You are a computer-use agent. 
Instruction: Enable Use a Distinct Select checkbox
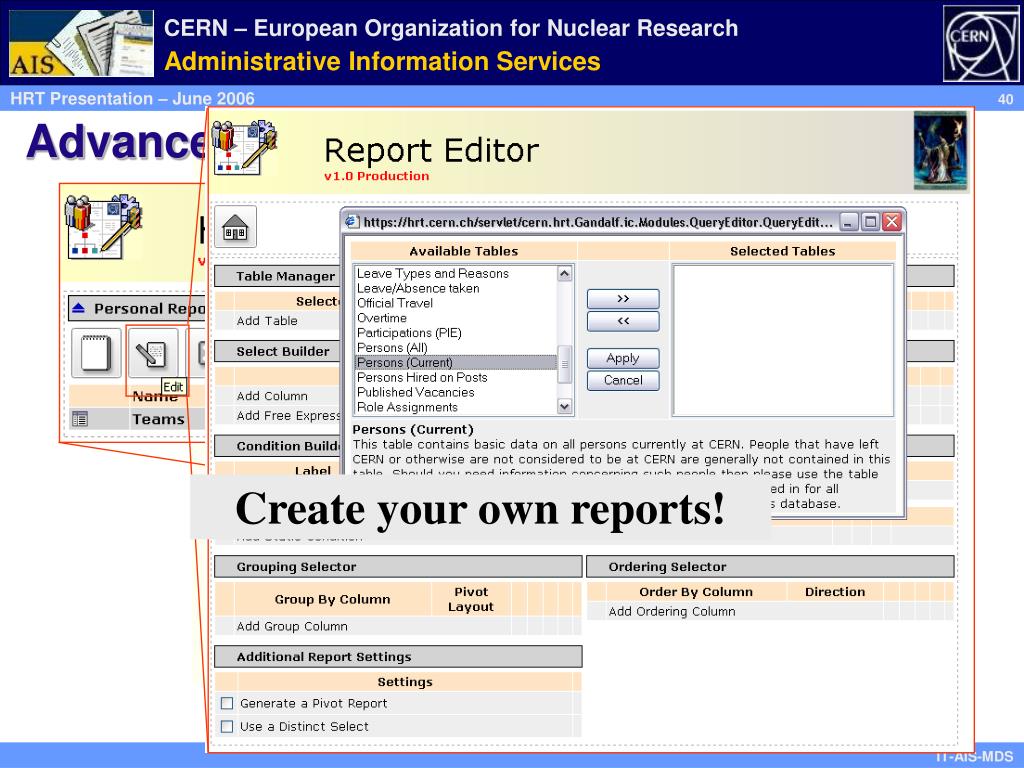[x=227, y=726]
